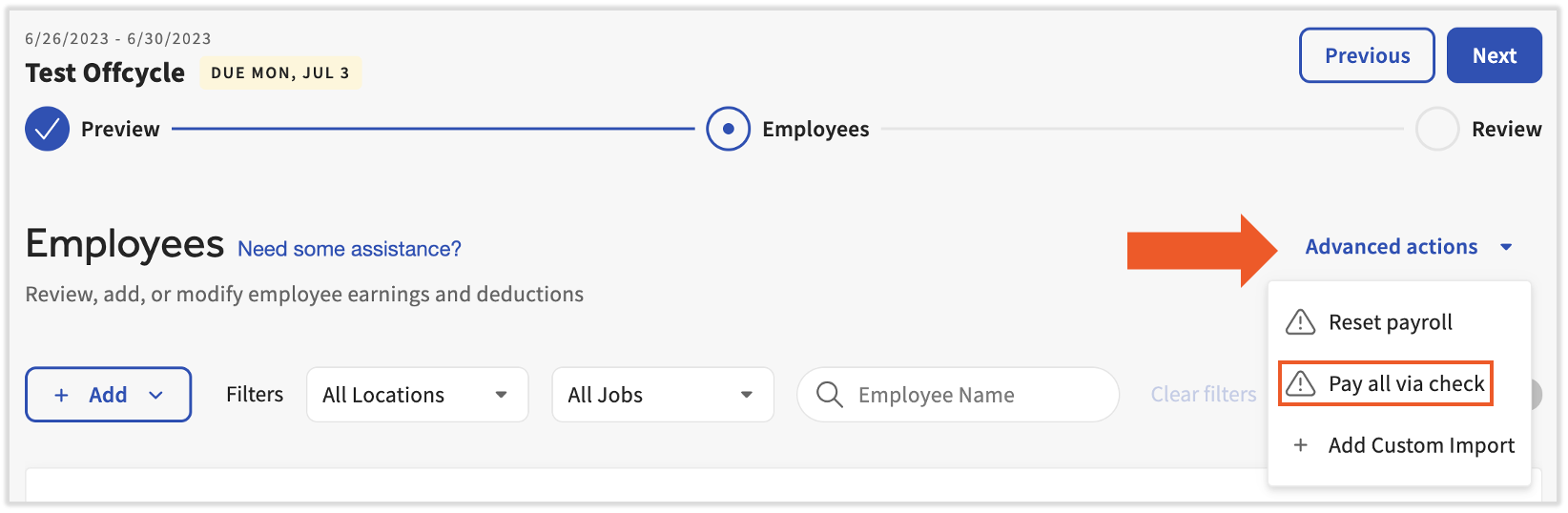This screenshot has width=1568, height=513.
Task: Choose Pay all via check option
Action: 1406,383
